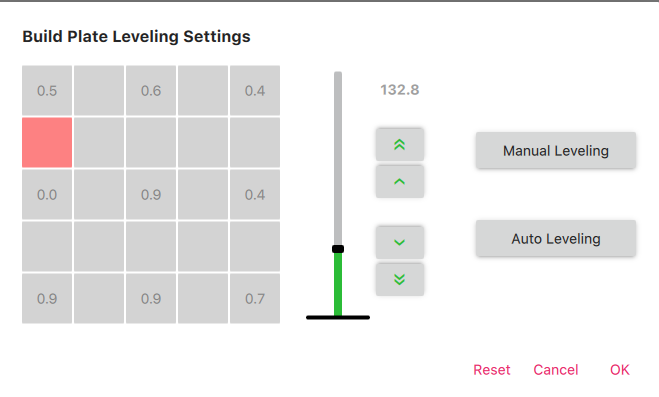
Task: Click the double up arrow button
Action: (400, 145)
